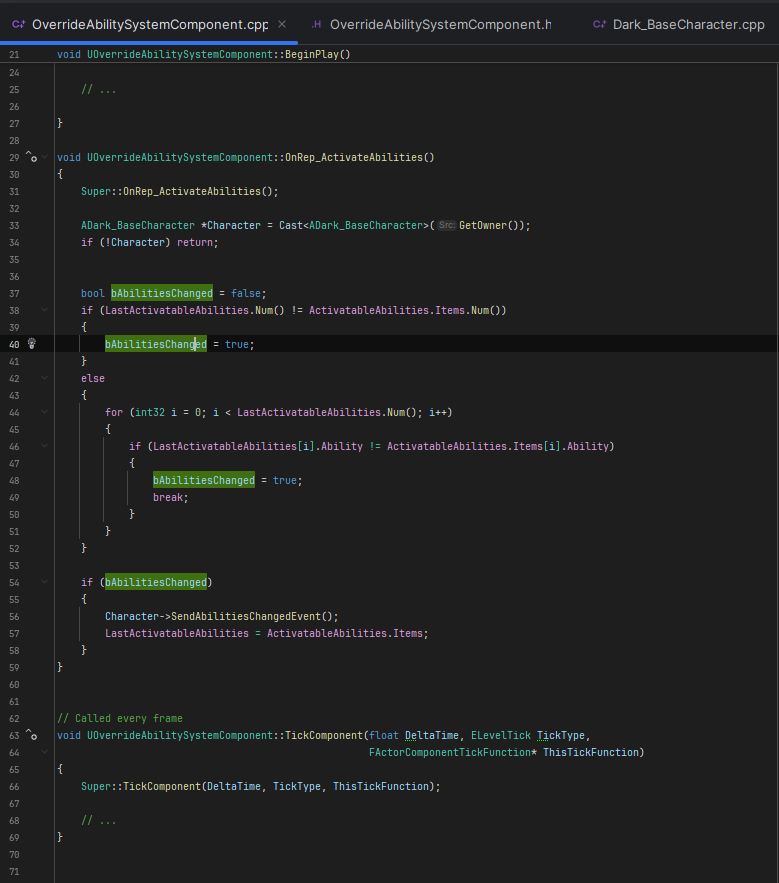The image size is (779, 883).
Task: Collapse the else block chevron on line 42
Action: tap(44, 378)
